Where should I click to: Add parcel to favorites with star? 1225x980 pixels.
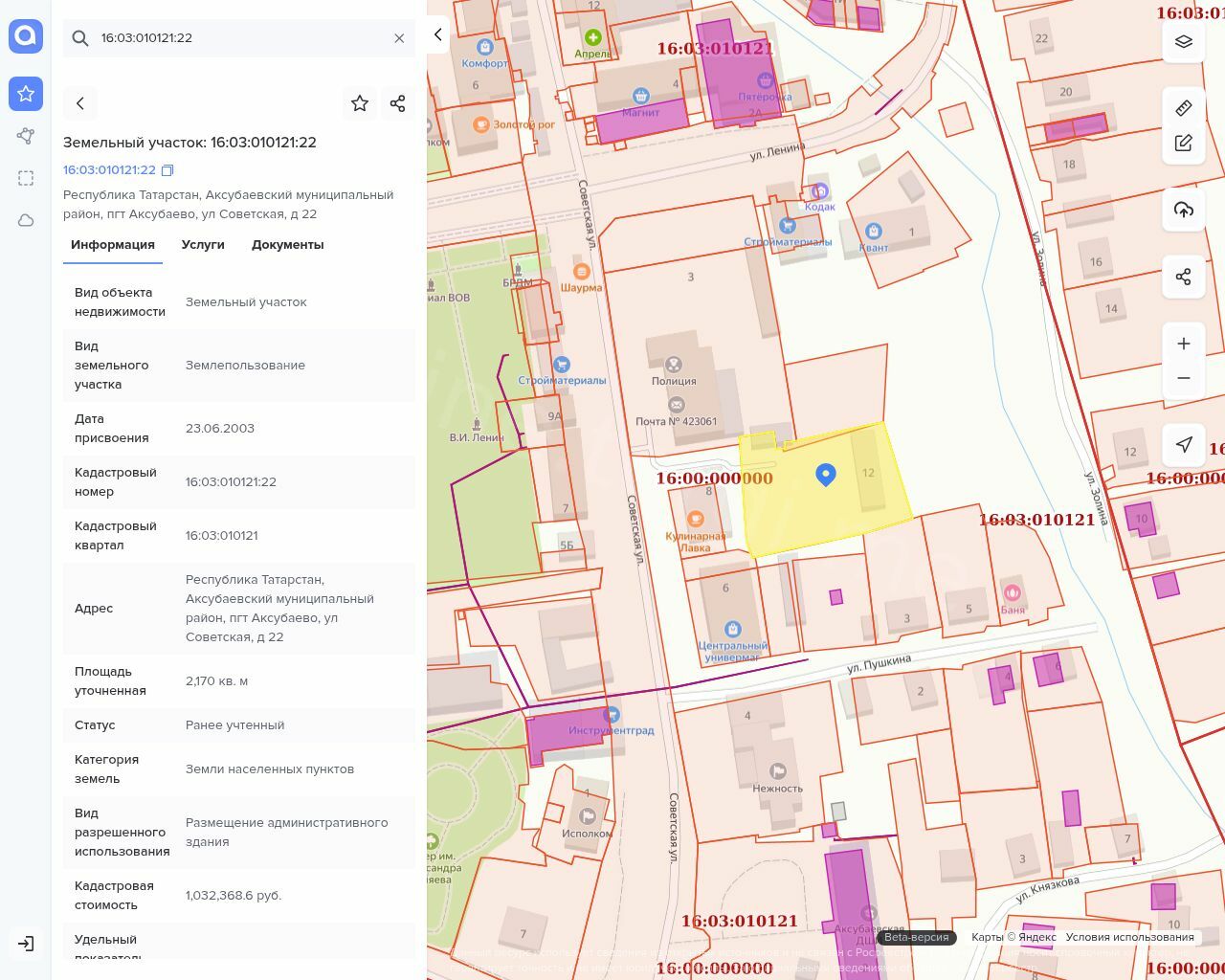[x=360, y=103]
